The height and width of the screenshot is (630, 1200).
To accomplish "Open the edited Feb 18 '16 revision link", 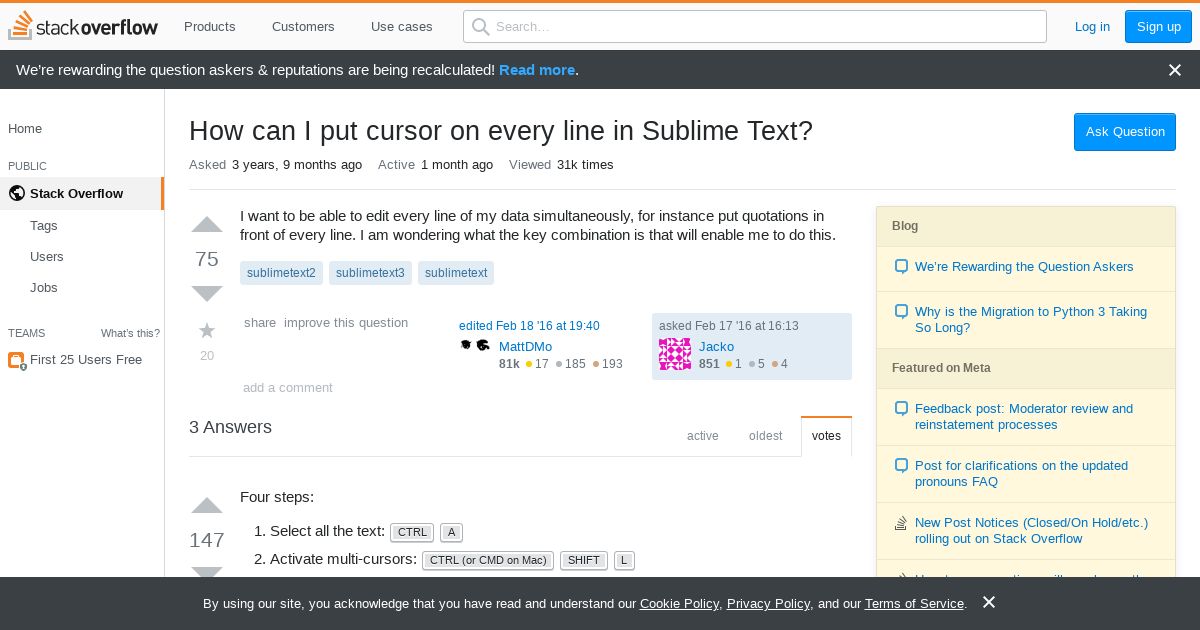I will [529, 326].
